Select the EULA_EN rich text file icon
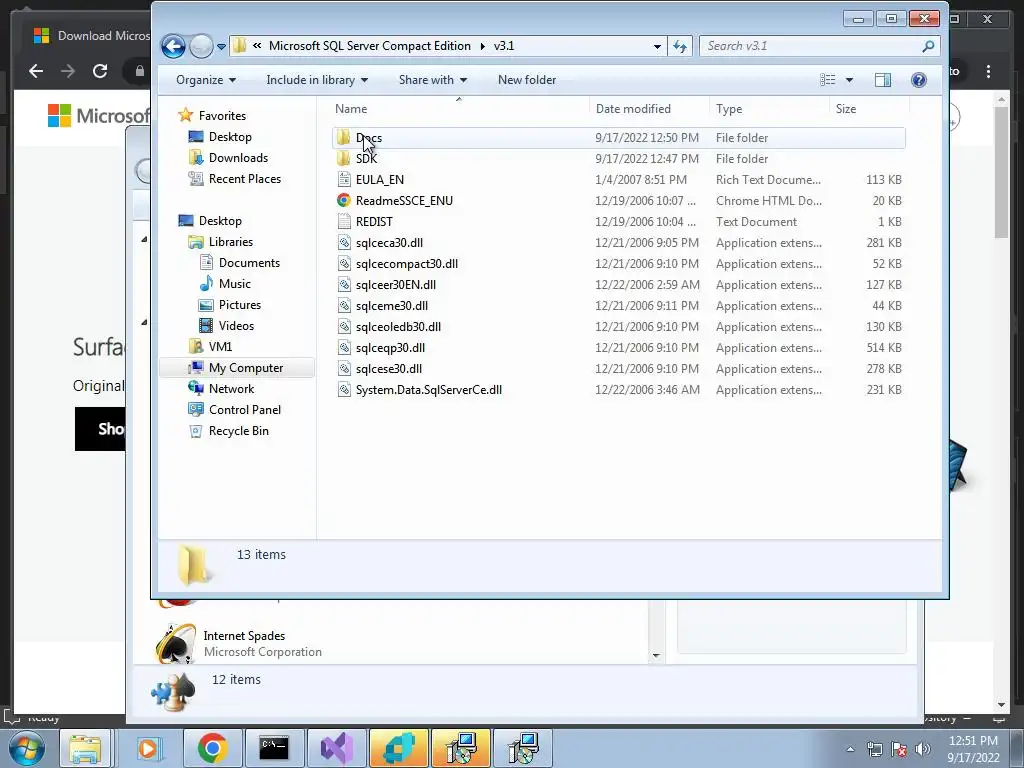The width and height of the screenshot is (1024, 768). point(344,179)
